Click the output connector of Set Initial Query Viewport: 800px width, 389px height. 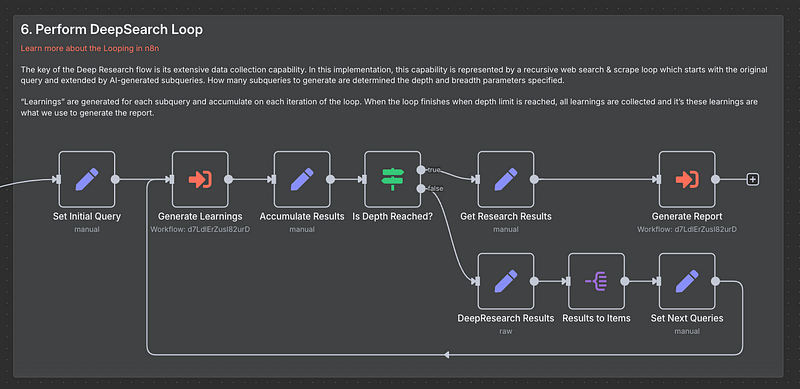click(115, 179)
